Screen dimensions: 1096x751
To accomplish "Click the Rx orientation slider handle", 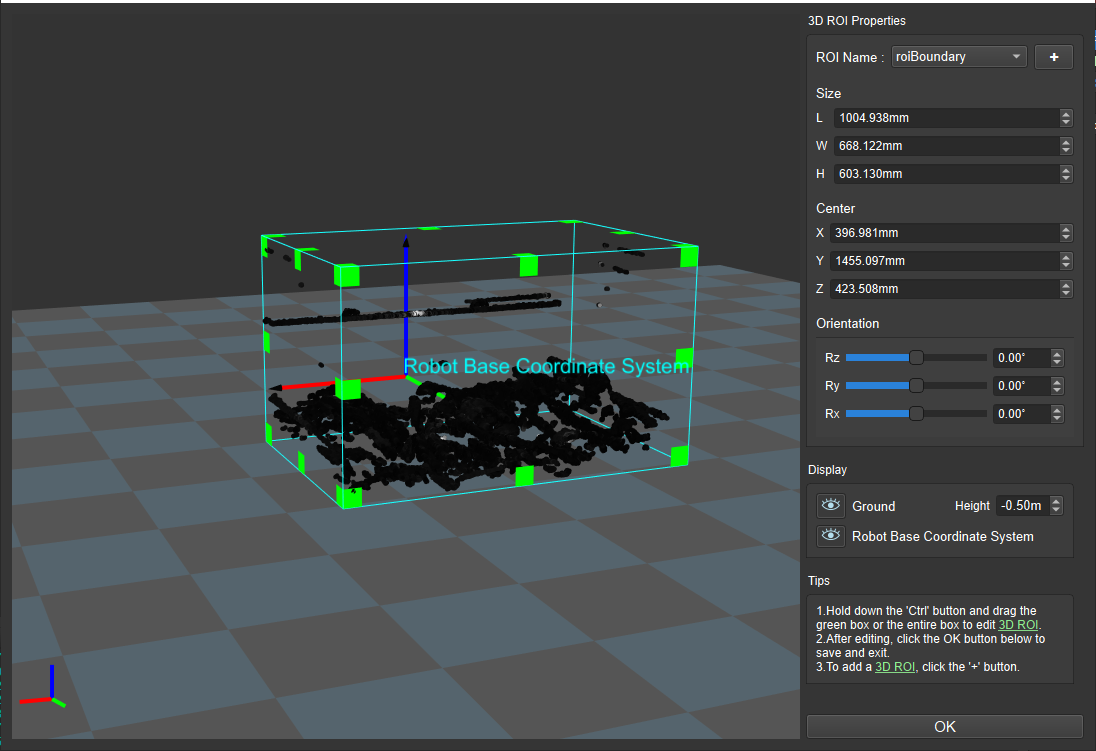I will pos(916,413).
